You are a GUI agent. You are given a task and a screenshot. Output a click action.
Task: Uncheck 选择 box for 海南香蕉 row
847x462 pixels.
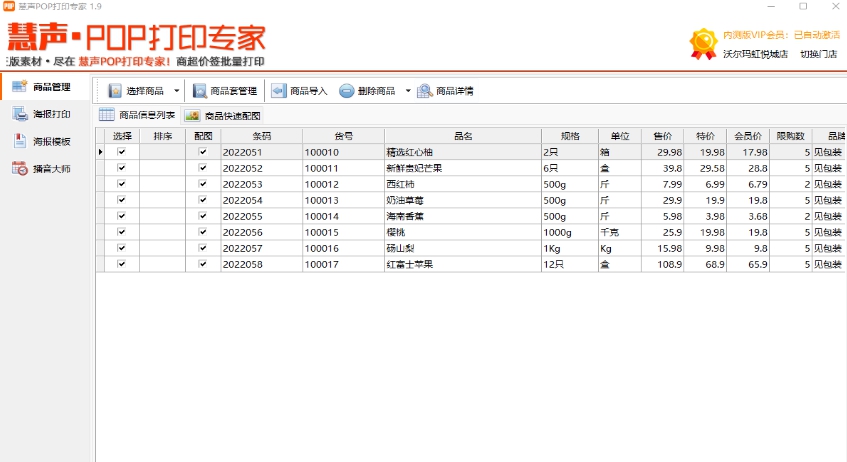(122, 216)
